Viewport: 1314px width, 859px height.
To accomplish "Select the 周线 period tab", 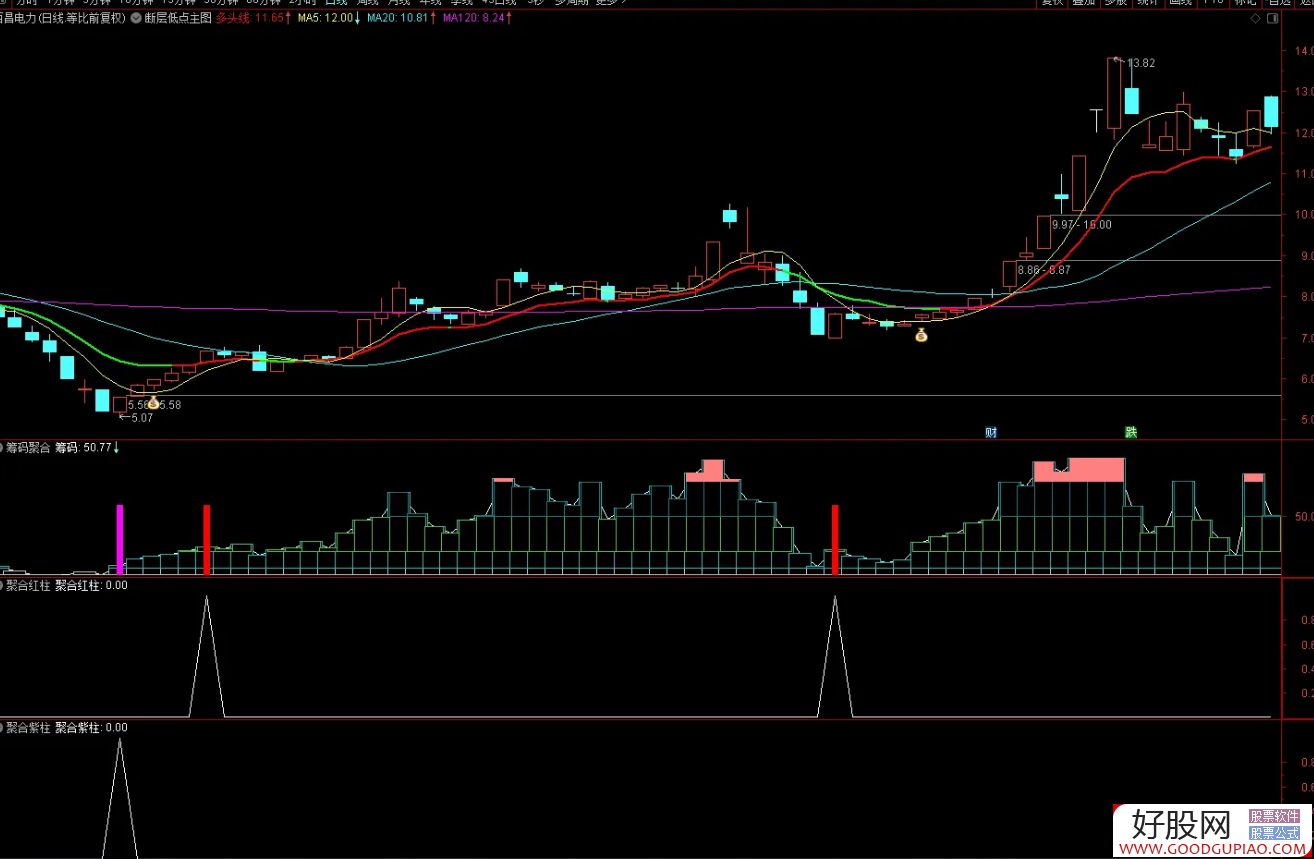I will pyautogui.click(x=368, y=2).
